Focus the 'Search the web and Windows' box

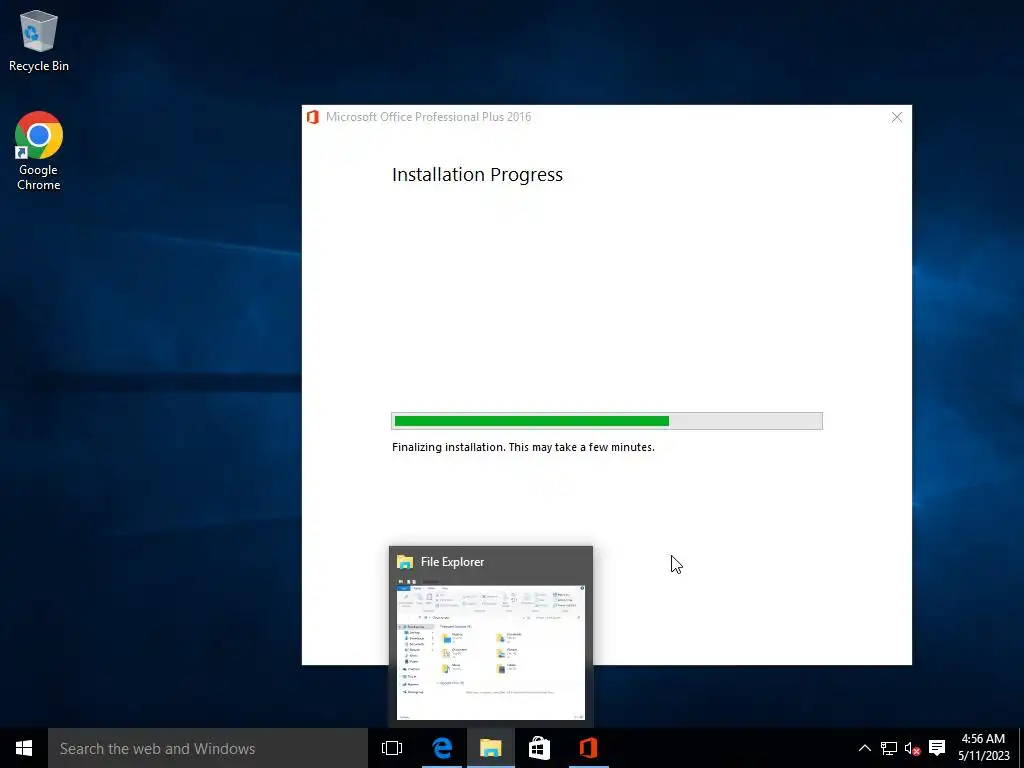click(x=208, y=748)
